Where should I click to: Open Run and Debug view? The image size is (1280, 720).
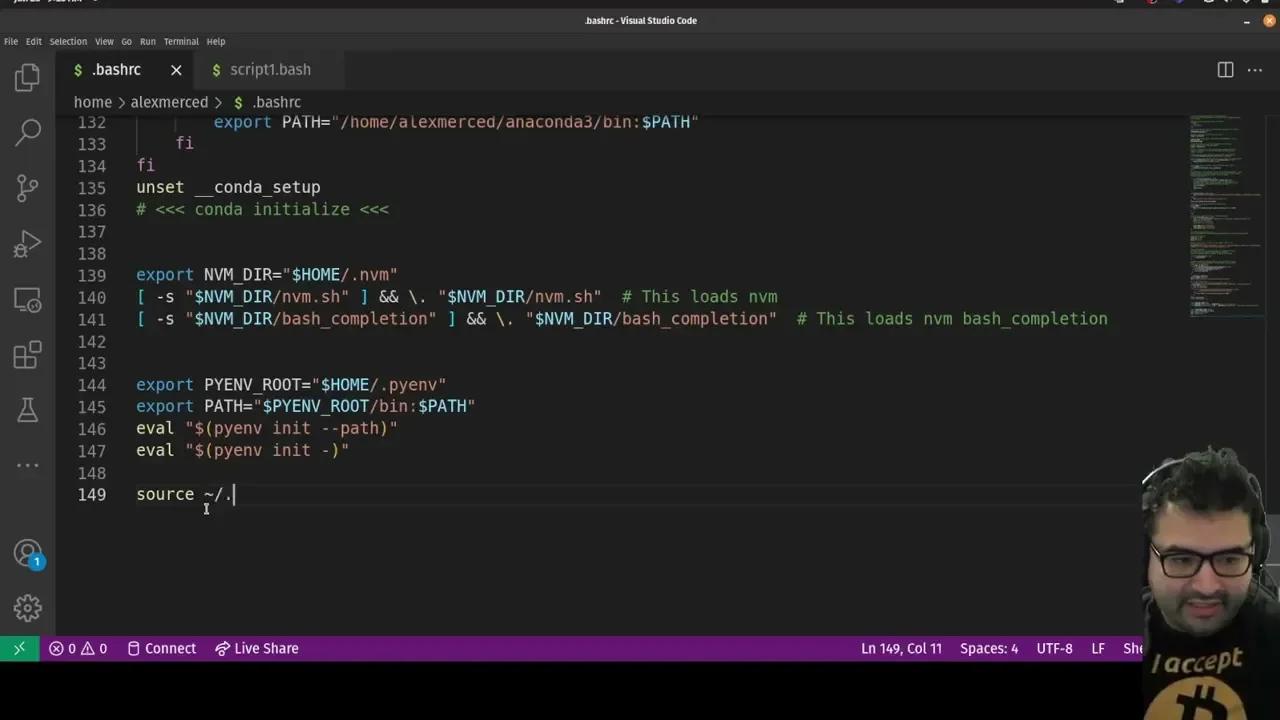27,243
